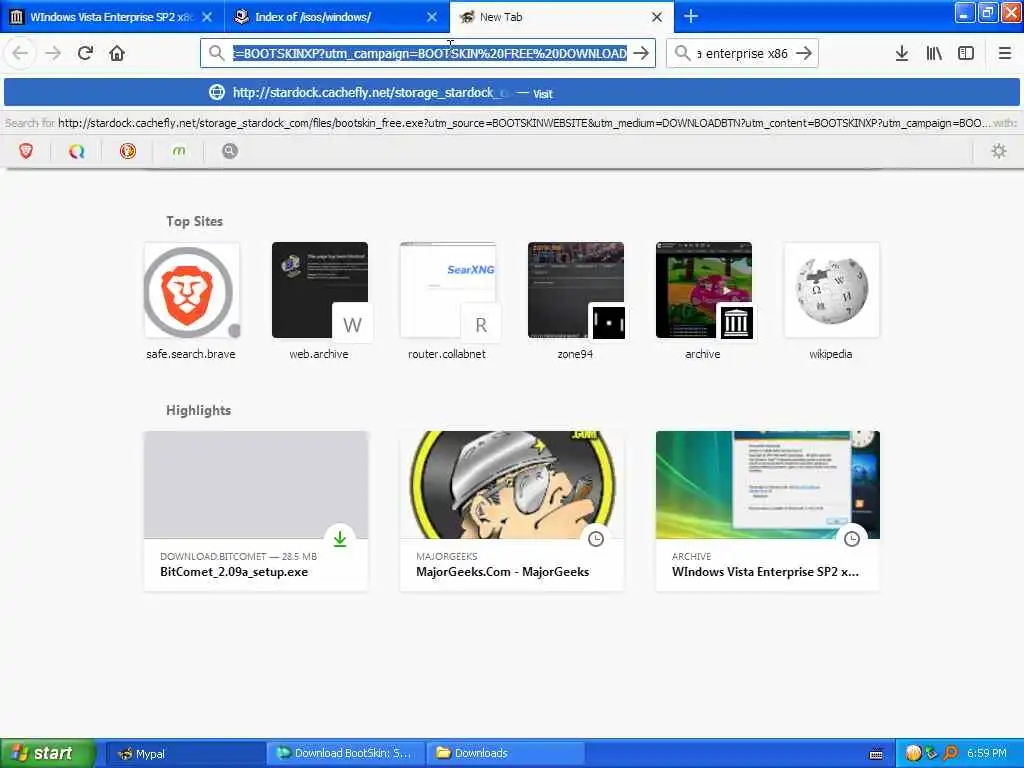Image resolution: width=1024 pixels, height=768 pixels.
Task: Open the hamburger application menu
Action: [x=1004, y=53]
